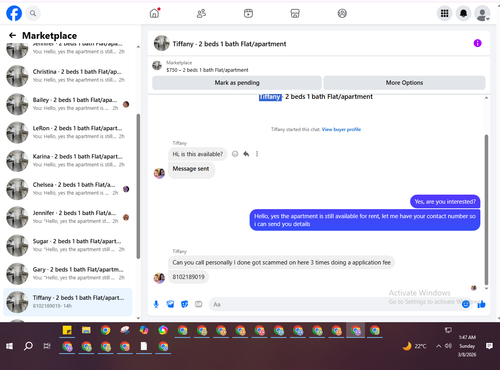This screenshot has height=370, width=500.
Task: Attach a photo with image icon
Action: click(x=170, y=304)
